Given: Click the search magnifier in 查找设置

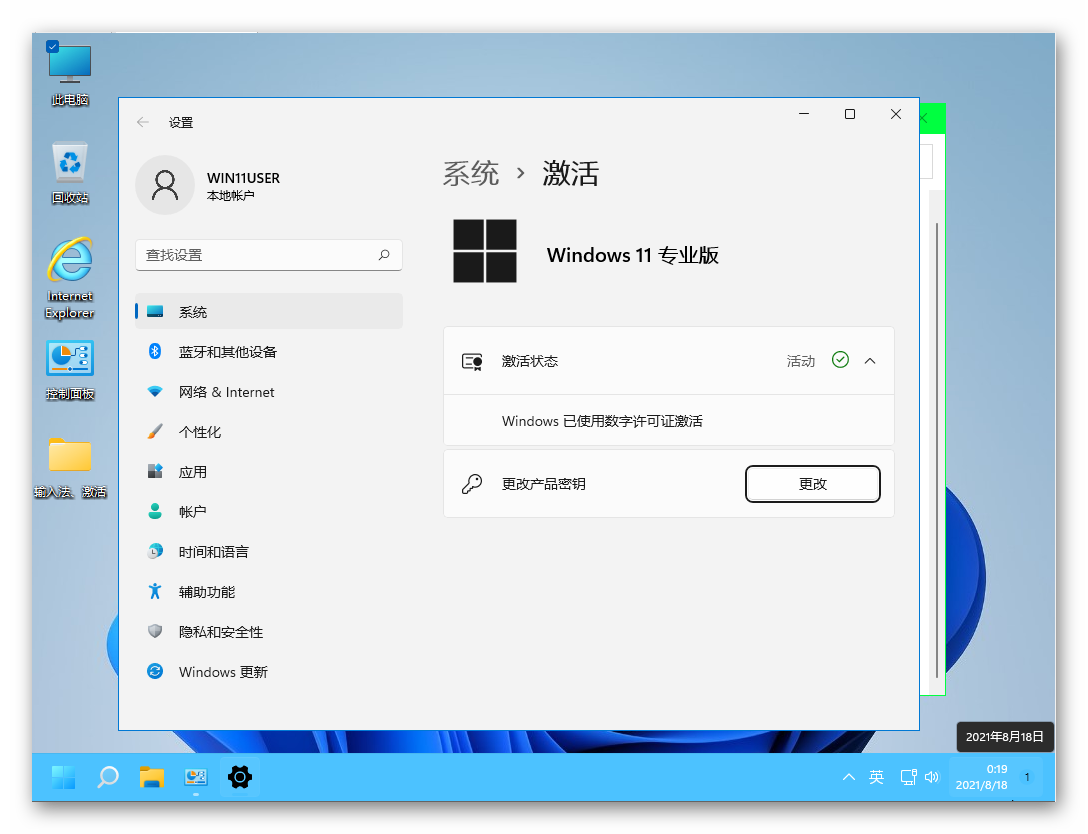Looking at the screenshot, I should 384,255.
